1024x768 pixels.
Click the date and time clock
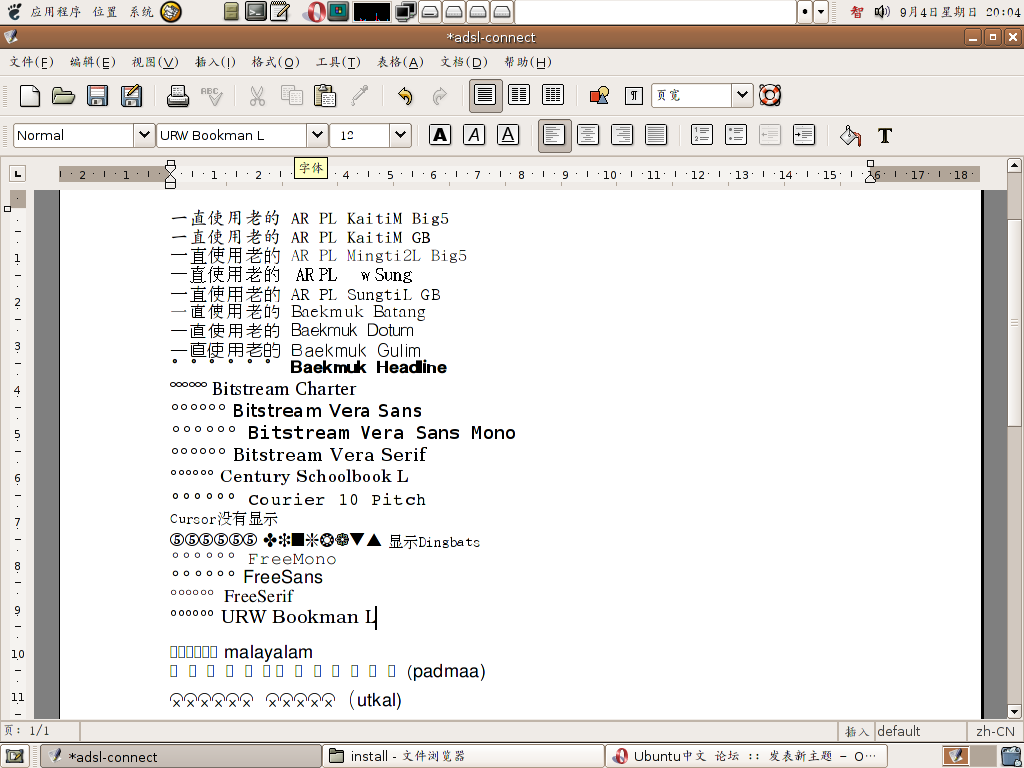pyautogui.click(x=959, y=11)
